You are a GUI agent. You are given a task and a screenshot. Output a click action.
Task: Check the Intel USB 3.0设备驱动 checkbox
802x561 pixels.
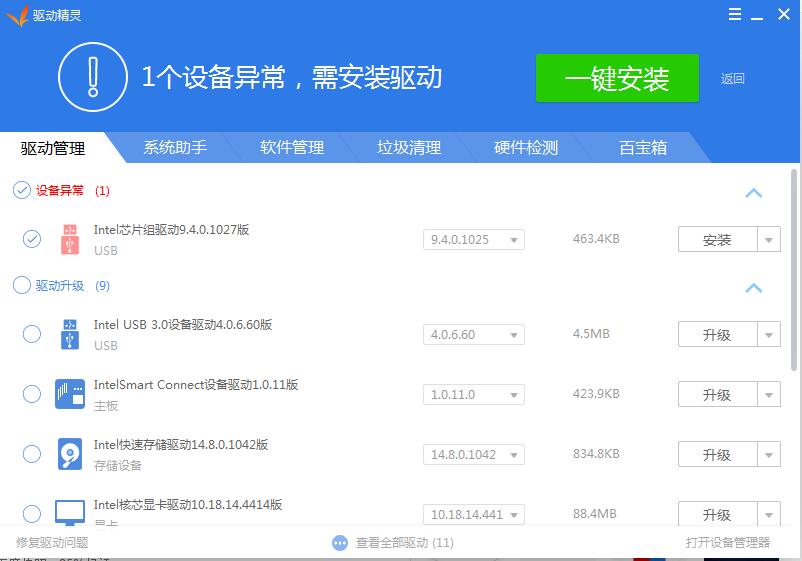[x=32, y=334]
